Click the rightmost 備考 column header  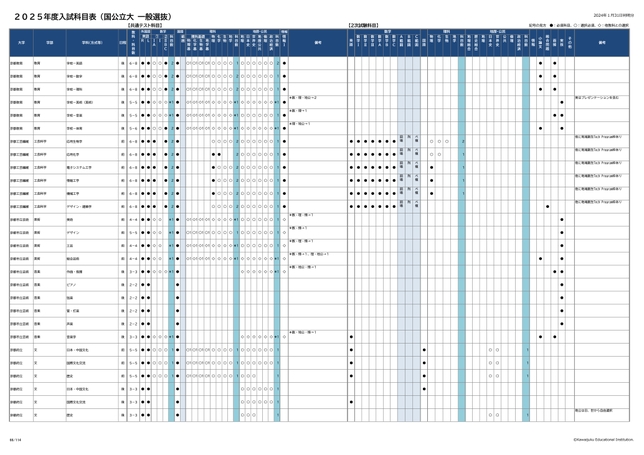click(602, 43)
